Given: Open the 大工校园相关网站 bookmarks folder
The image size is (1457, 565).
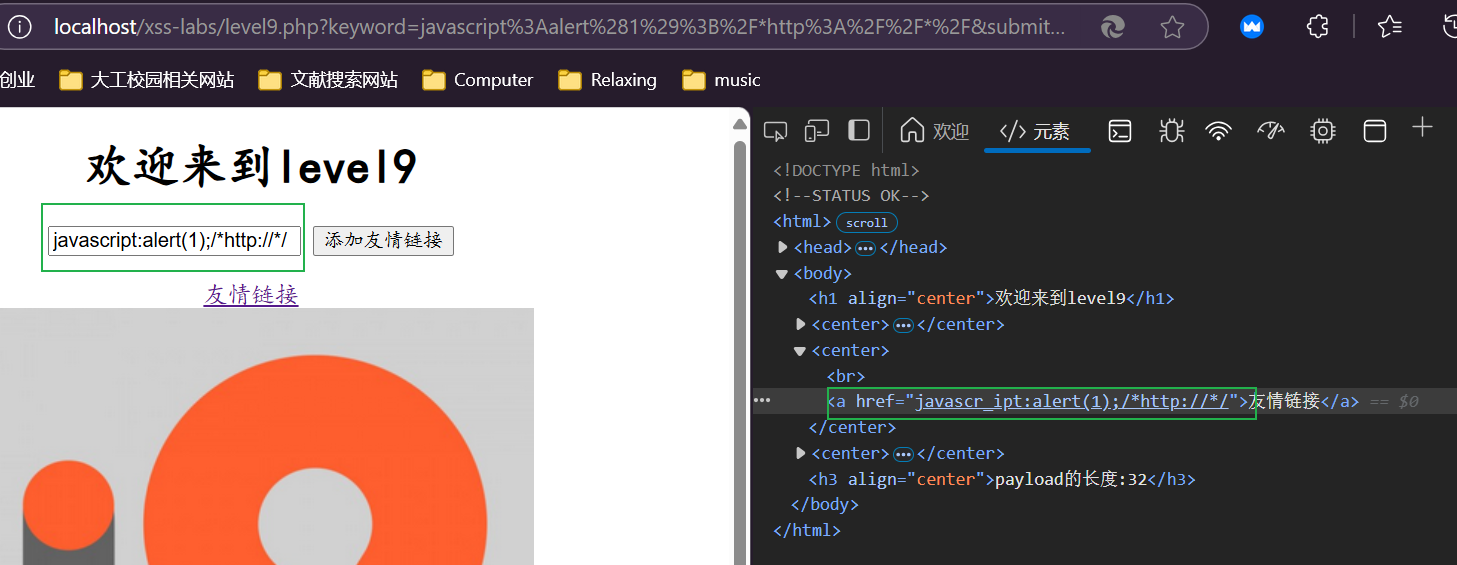Looking at the screenshot, I should (147, 80).
